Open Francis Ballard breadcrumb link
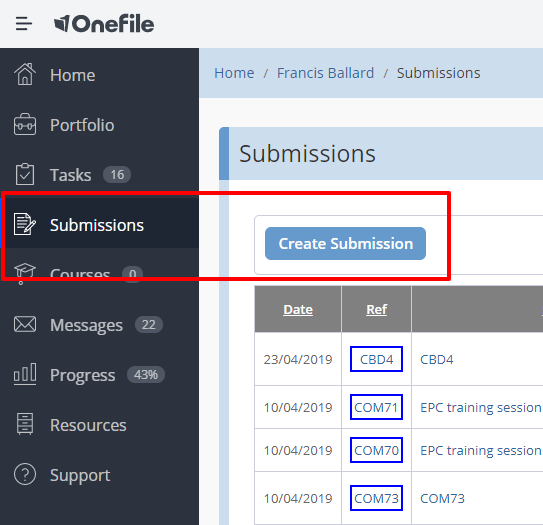Image resolution: width=543 pixels, height=525 pixels. [325, 73]
